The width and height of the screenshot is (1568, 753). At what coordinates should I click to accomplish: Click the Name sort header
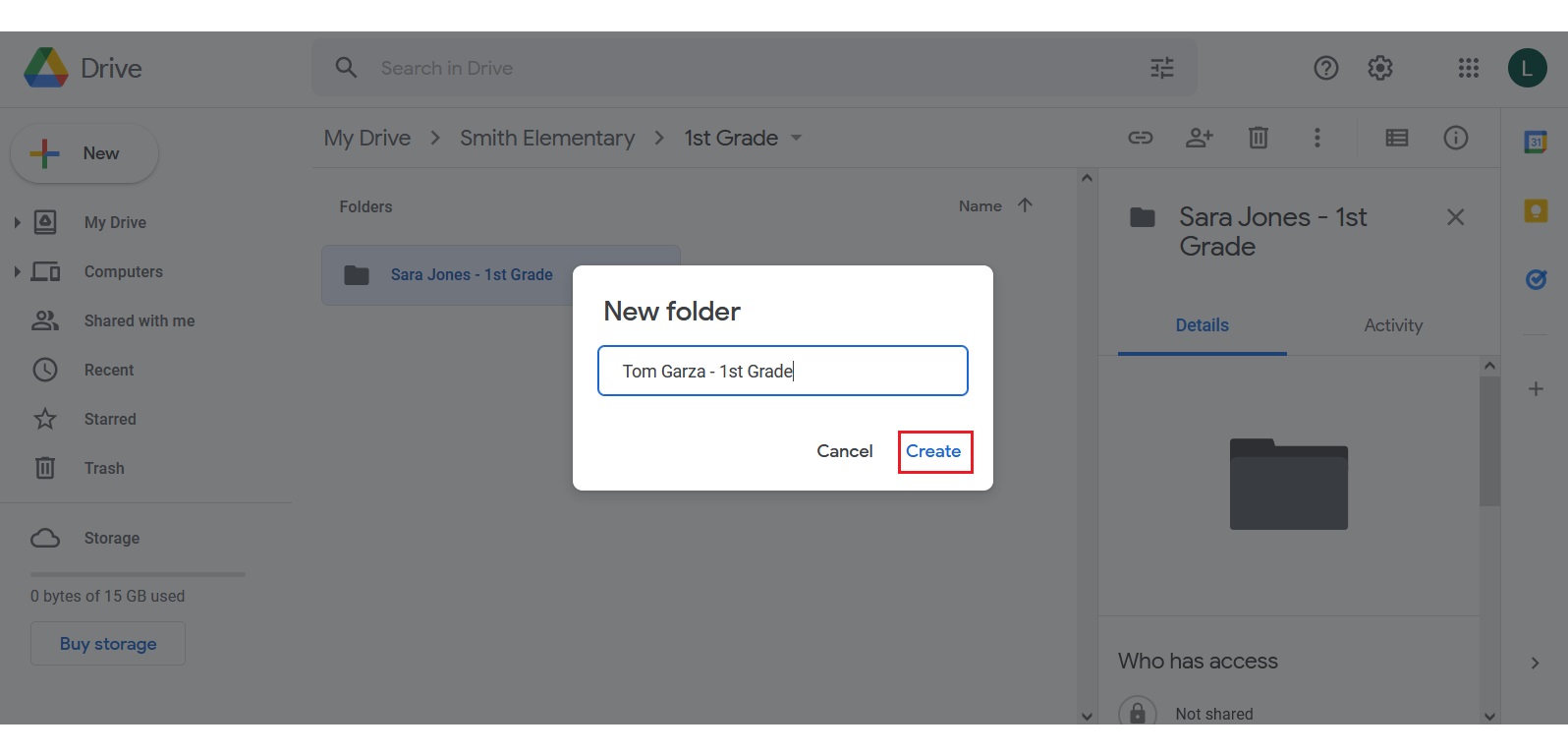tap(980, 205)
